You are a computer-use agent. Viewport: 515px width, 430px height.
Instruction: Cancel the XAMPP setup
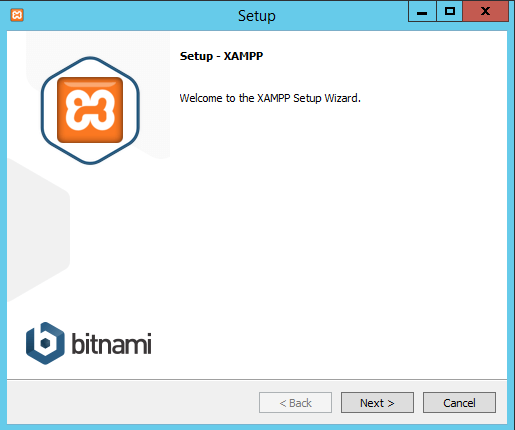459,403
